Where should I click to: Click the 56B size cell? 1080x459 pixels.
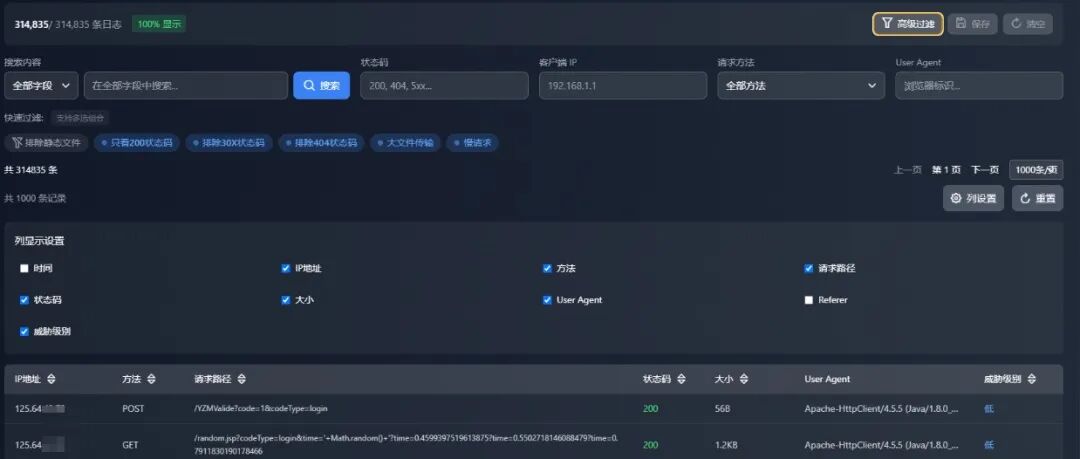[723, 409]
